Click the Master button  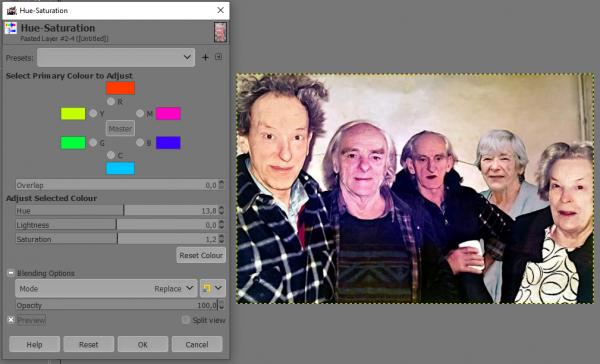(120, 129)
